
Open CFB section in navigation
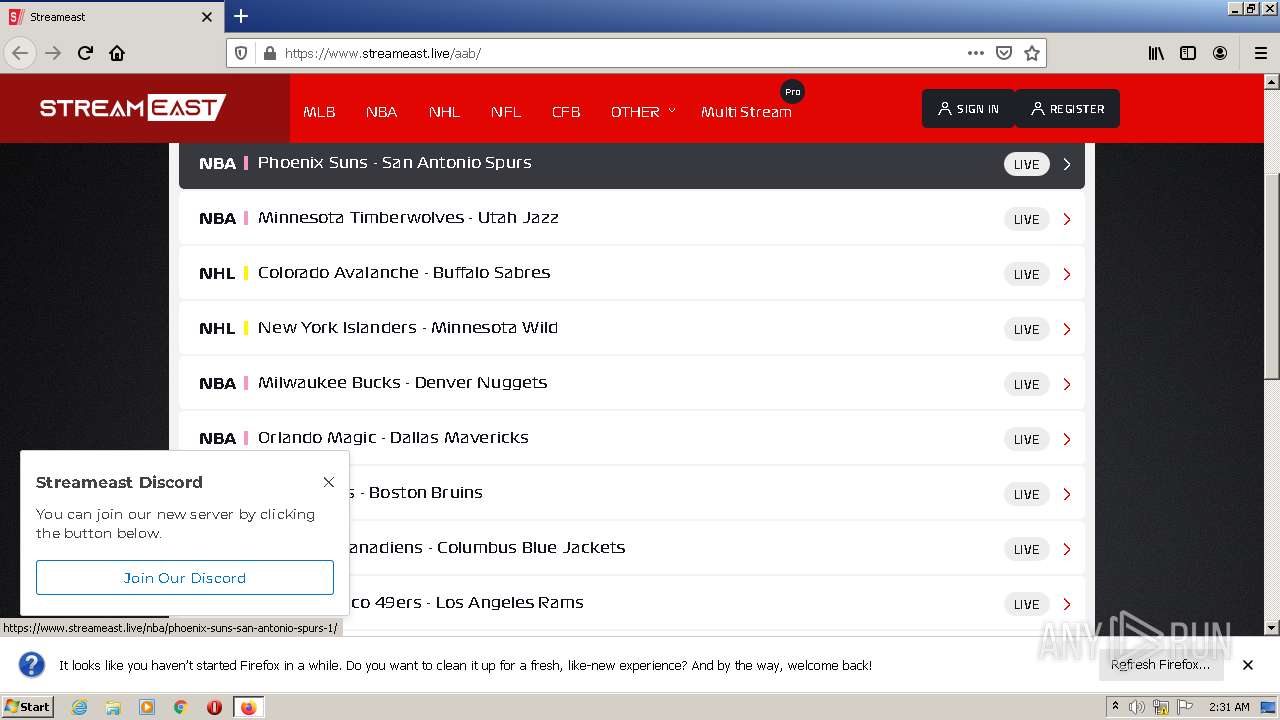point(566,112)
